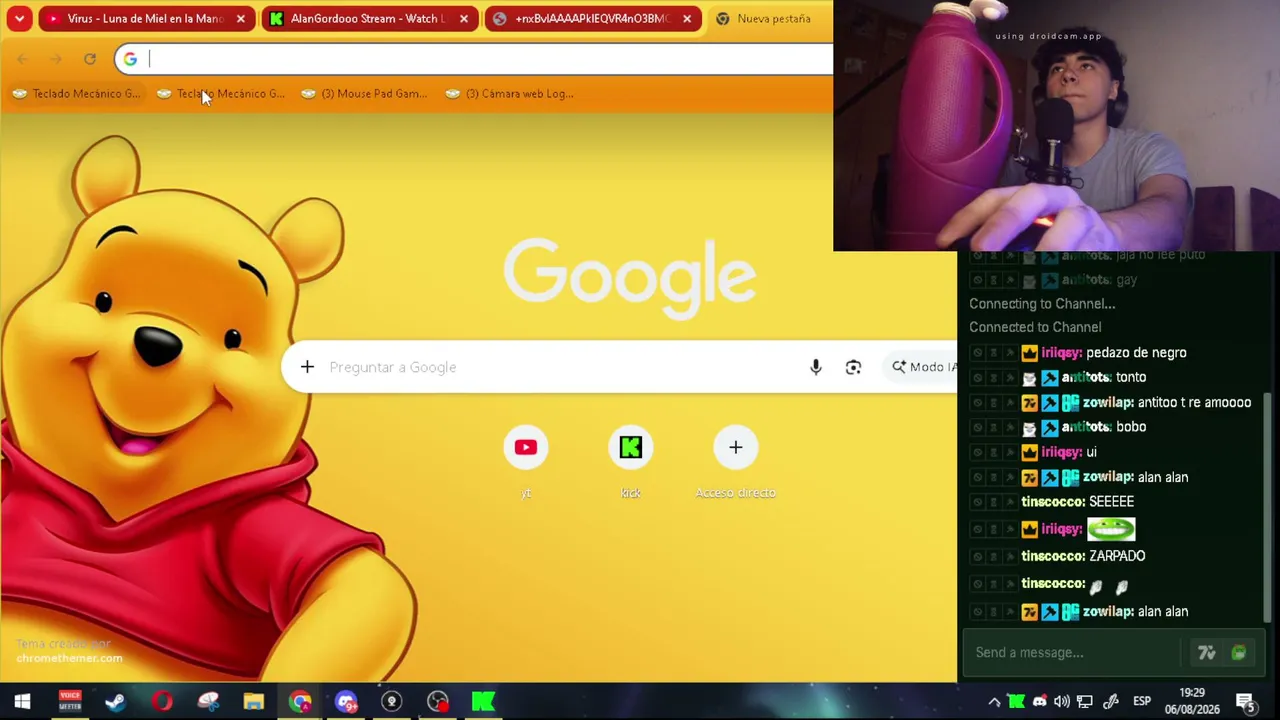
Task: Open the green emote picker in chat
Action: point(1239,653)
